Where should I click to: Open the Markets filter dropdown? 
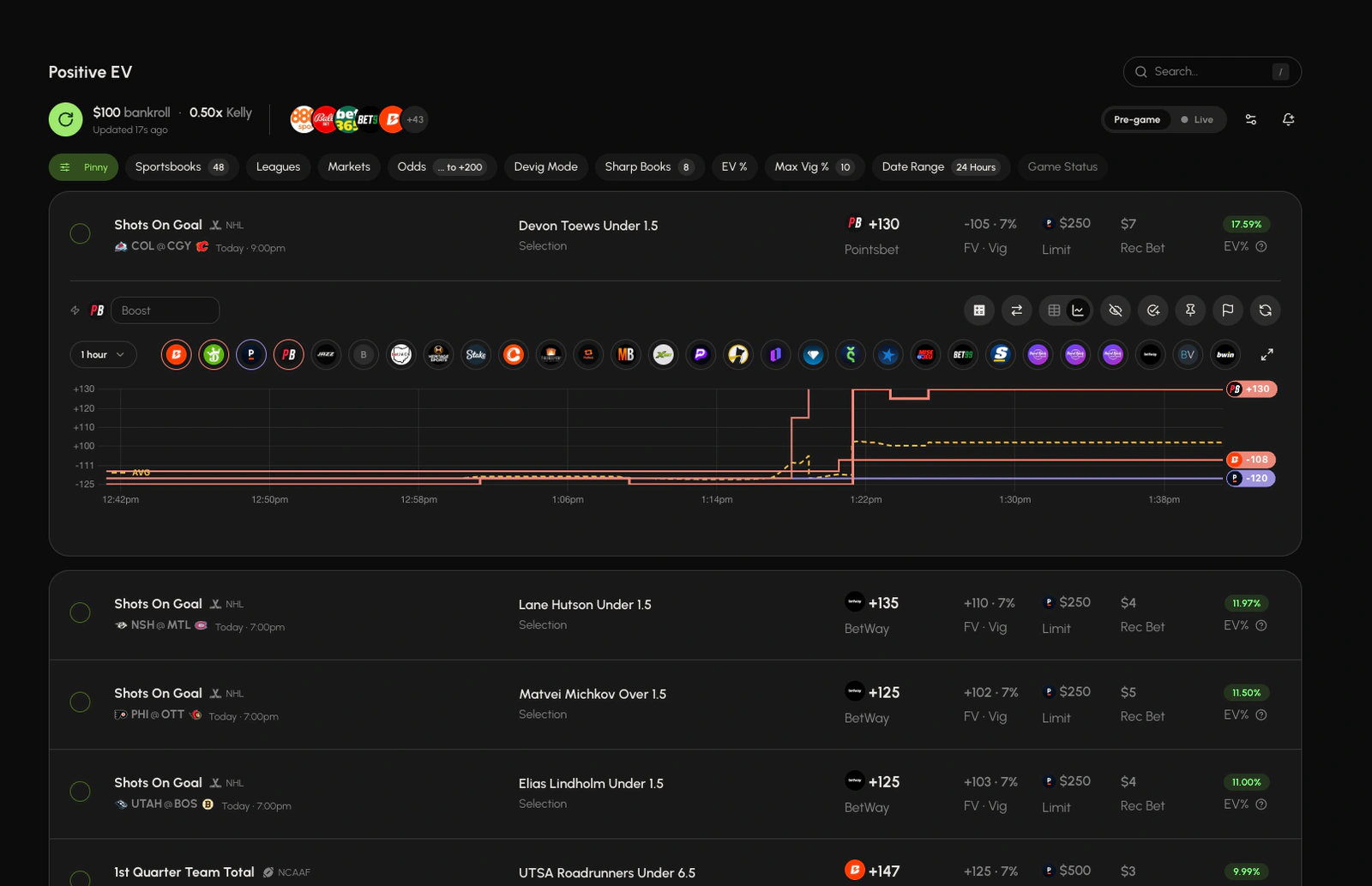tap(349, 166)
